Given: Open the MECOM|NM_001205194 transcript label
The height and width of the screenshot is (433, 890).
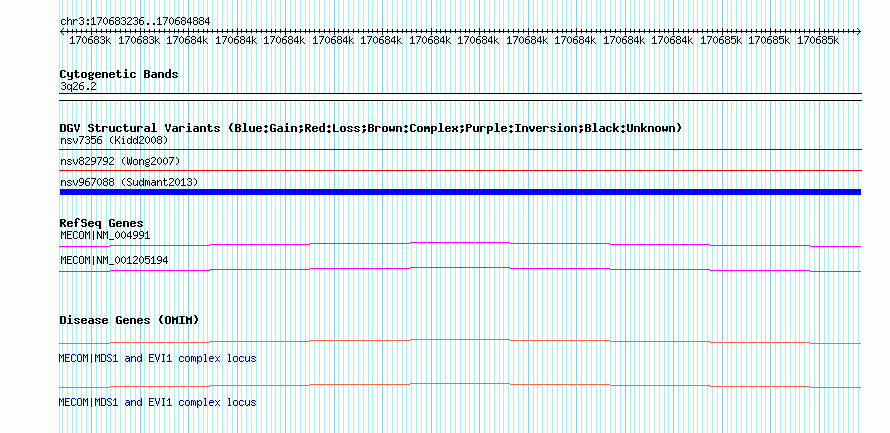Looking at the screenshot, I should point(114,260).
